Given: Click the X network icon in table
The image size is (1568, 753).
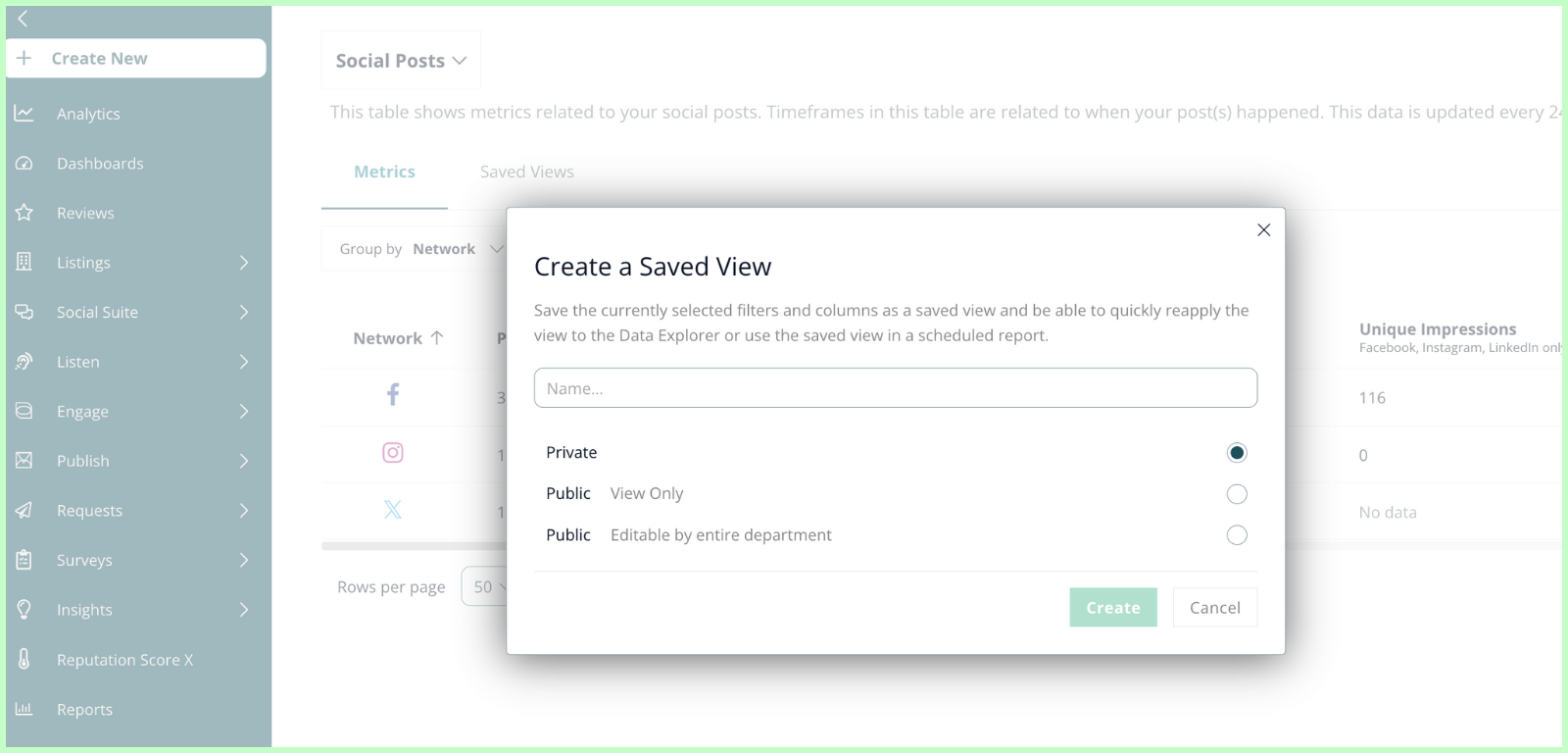Looking at the screenshot, I should point(393,510).
